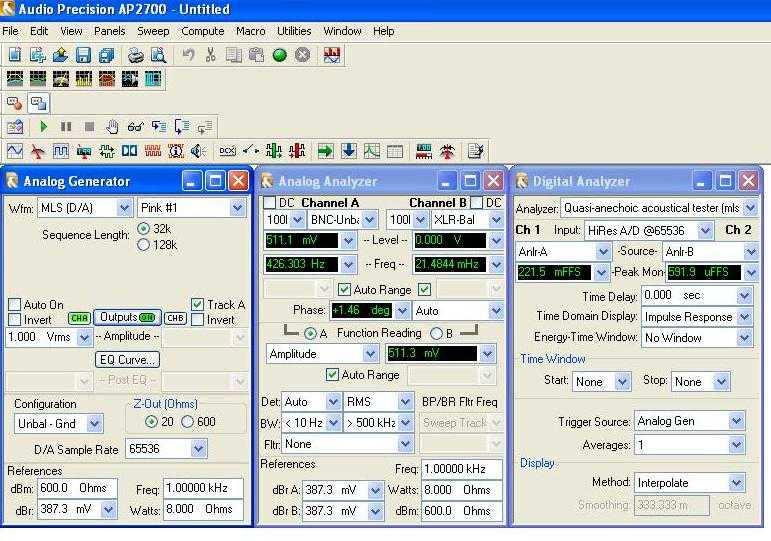This screenshot has height=541, width=771.
Task: Click the New Test toolbar icon
Action: tap(15, 55)
